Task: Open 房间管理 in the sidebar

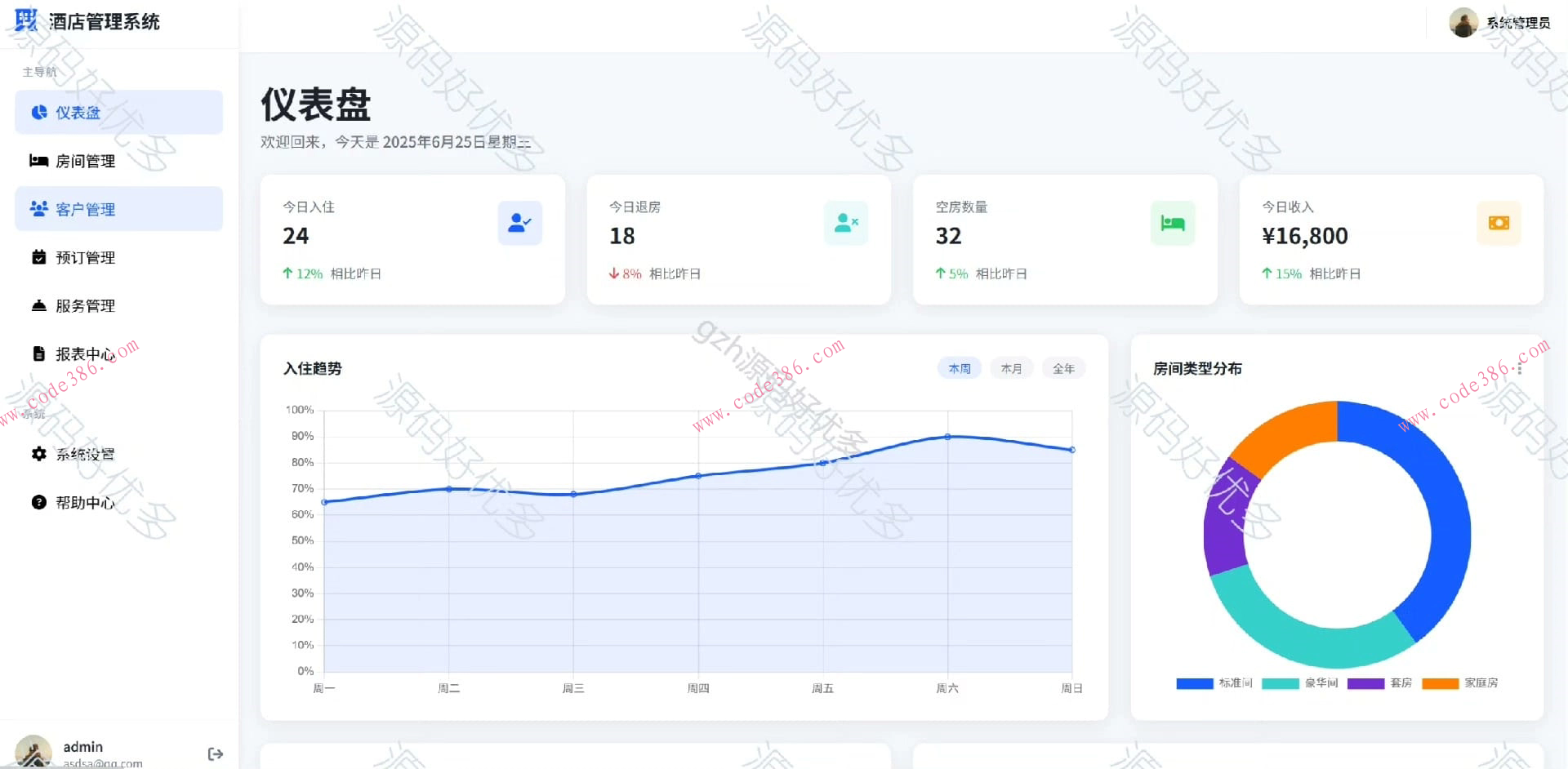Action: point(85,161)
